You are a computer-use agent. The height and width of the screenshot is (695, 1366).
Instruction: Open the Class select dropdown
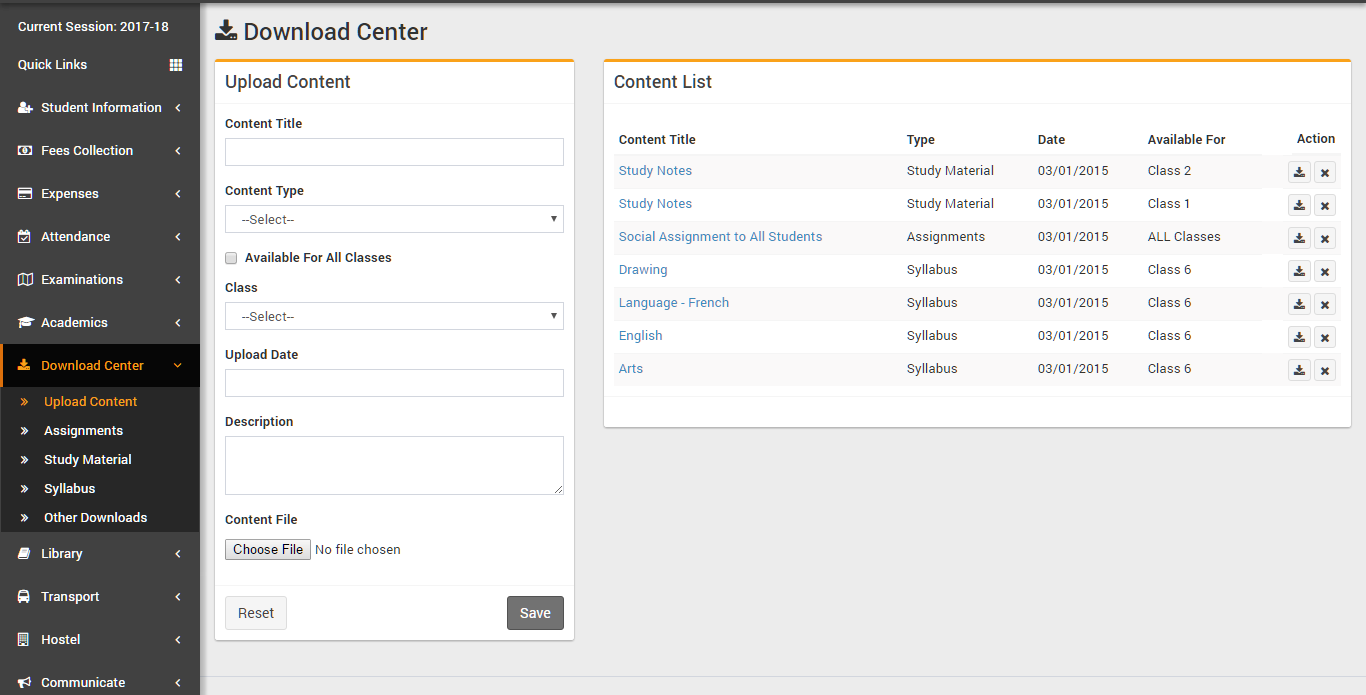(394, 316)
